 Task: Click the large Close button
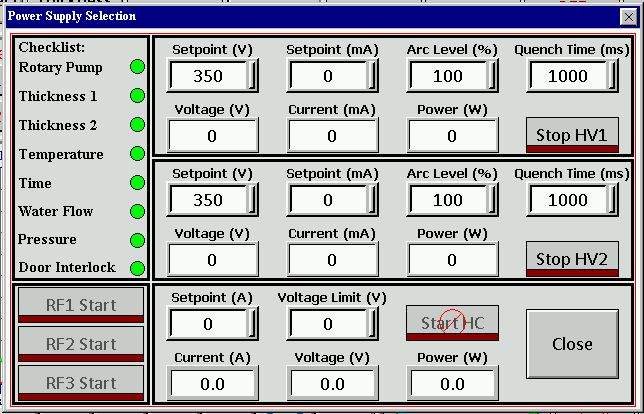572,344
